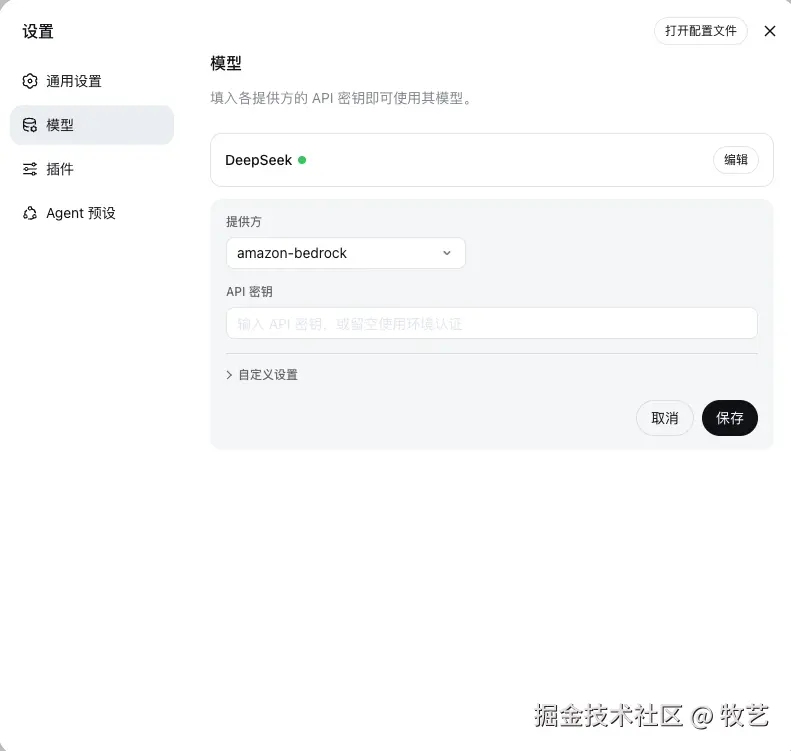Click the 模型 page heading
The height and width of the screenshot is (751, 791).
[x=226, y=64]
